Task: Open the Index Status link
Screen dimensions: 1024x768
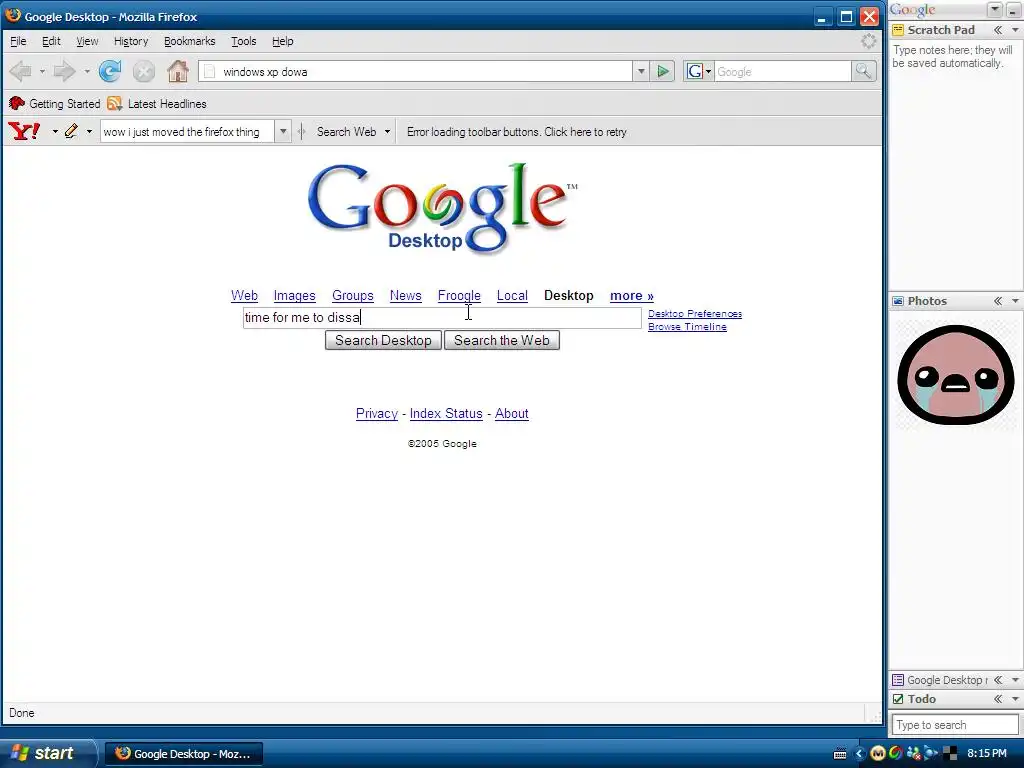Action: point(446,413)
